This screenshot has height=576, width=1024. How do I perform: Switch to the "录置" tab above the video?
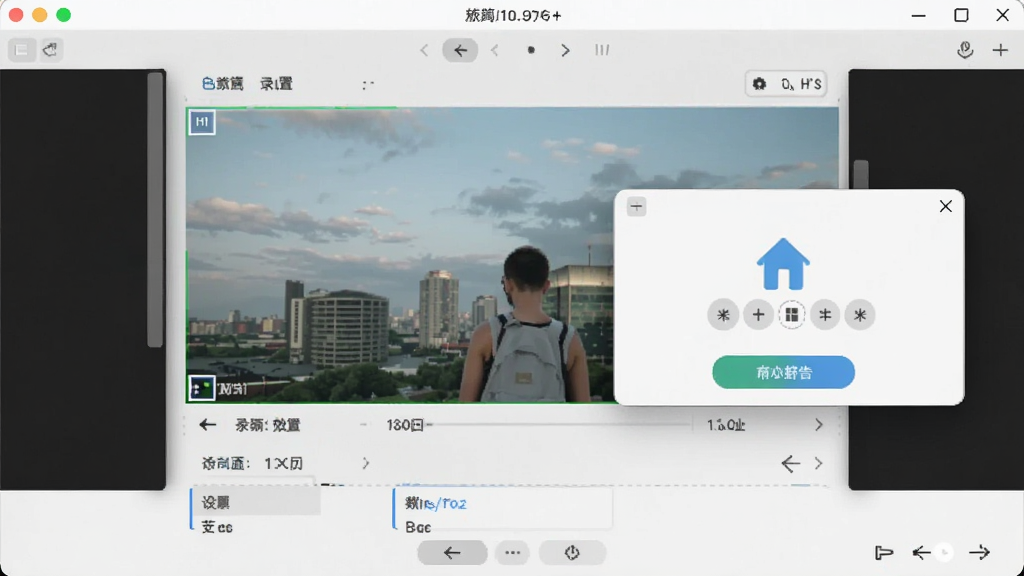coord(276,84)
